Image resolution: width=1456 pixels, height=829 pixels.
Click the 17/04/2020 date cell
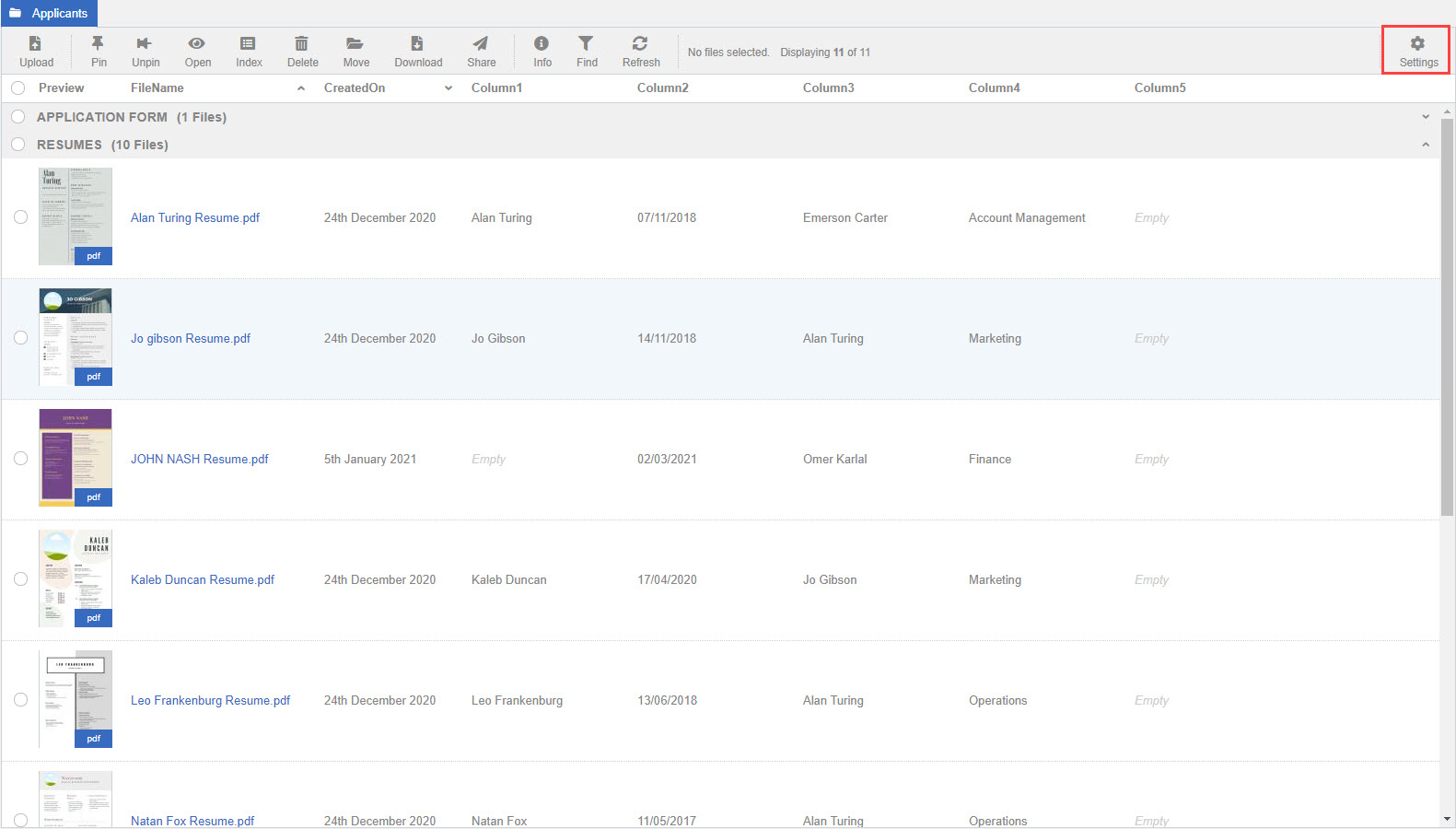667,579
